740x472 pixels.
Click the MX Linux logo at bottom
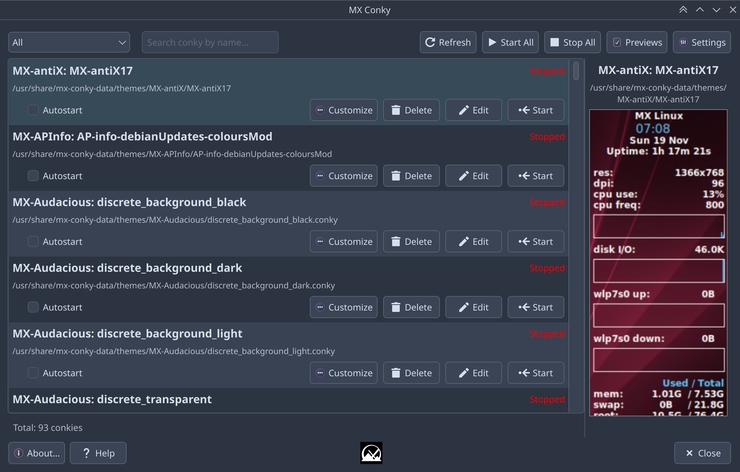[371, 453]
